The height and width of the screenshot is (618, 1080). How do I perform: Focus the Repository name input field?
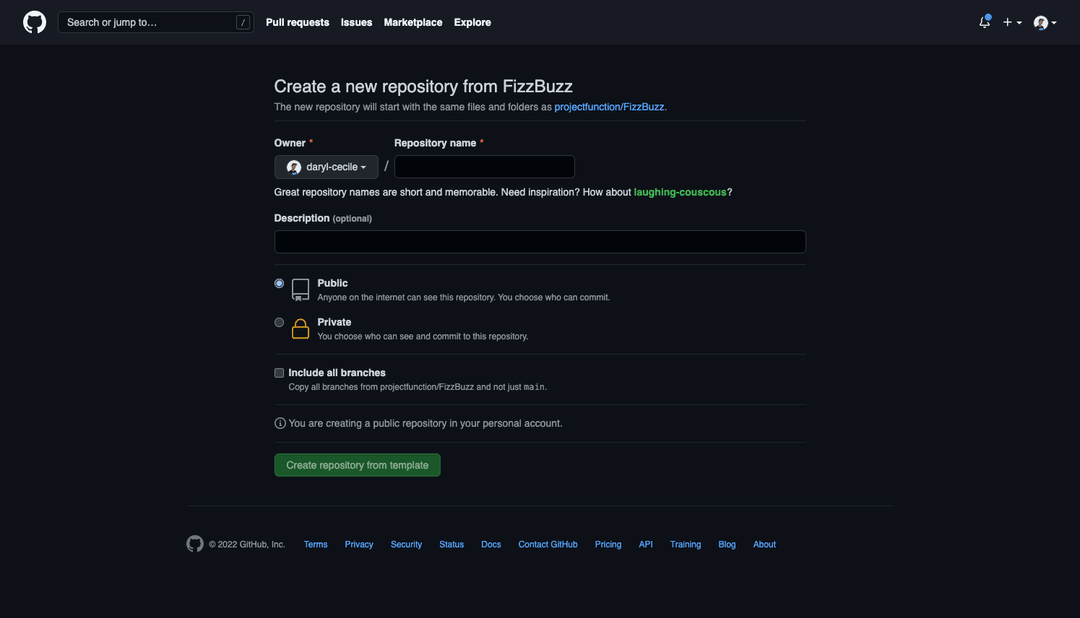point(484,167)
